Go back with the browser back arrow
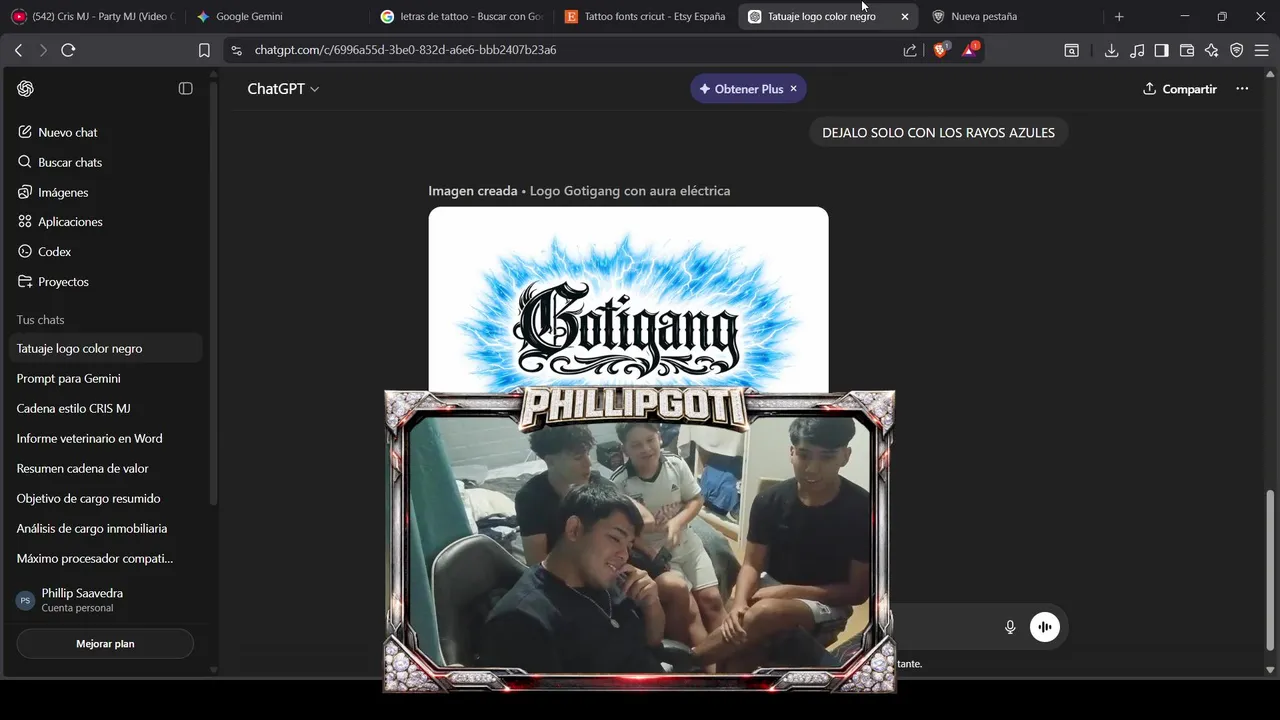Image resolution: width=1280 pixels, height=720 pixels. tap(18, 50)
